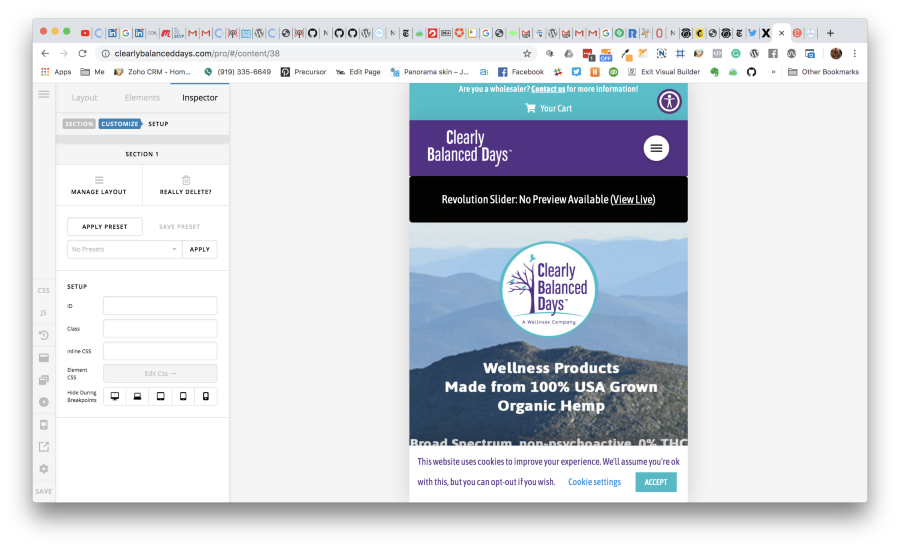The image size is (900, 549).
Task: Open a new browser tab
Action: click(830, 33)
